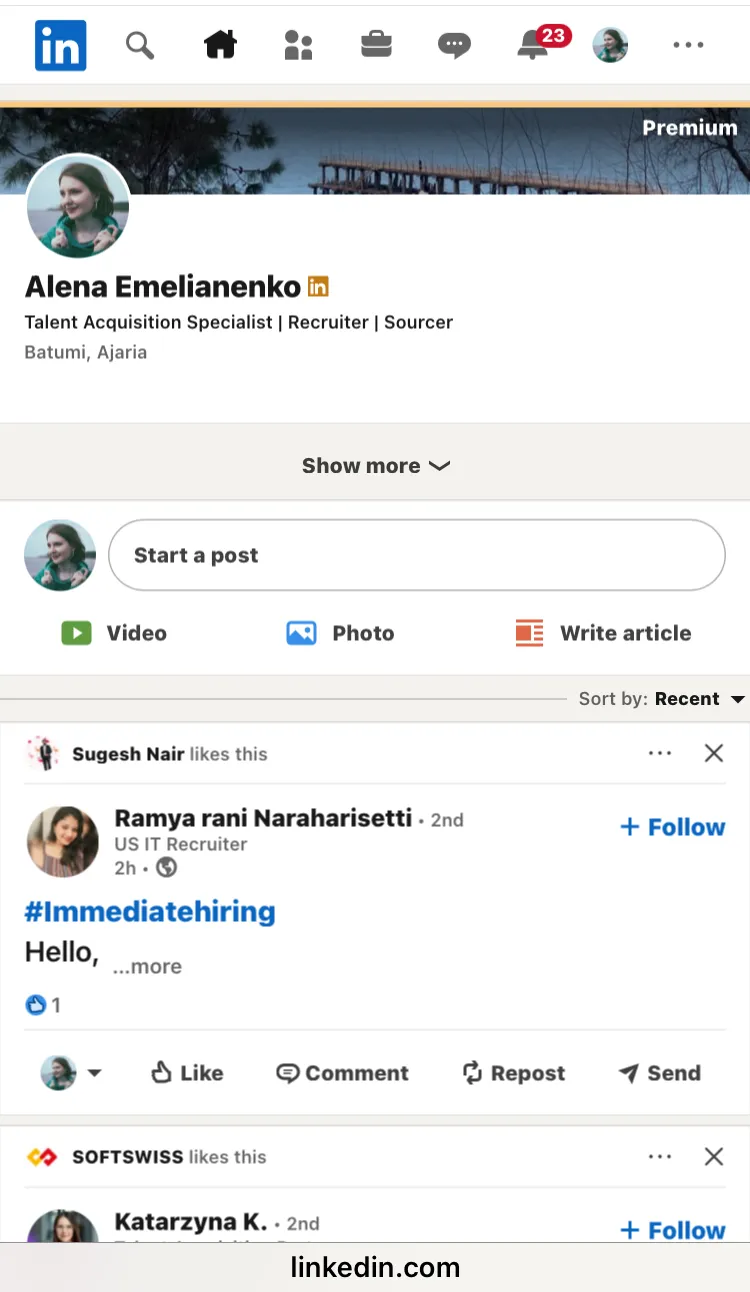
Task: Click the Start a post field
Action: pyautogui.click(x=416, y=555)
